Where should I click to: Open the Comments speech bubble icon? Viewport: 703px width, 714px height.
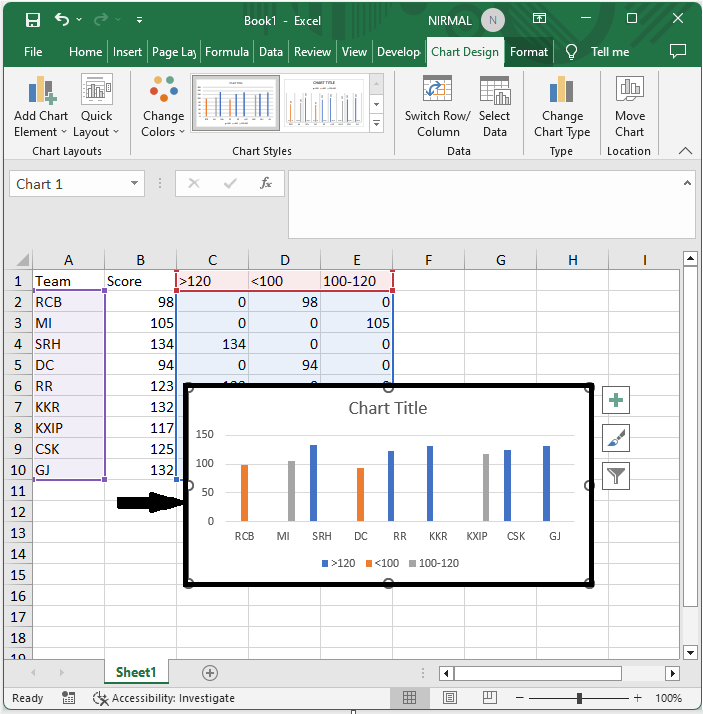tap(678, 51)
